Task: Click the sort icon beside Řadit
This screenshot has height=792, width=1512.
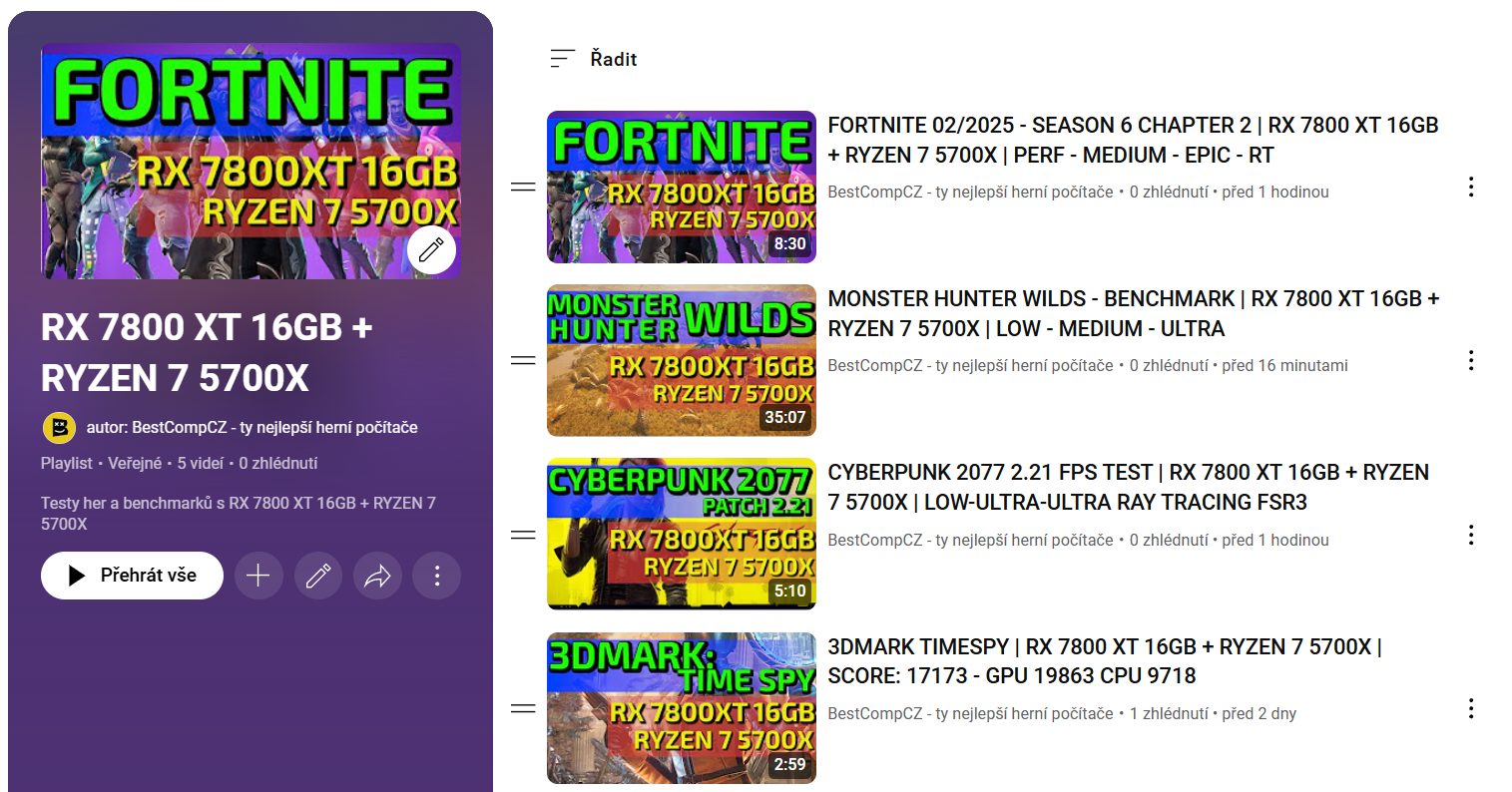Action: click(563, 59)
